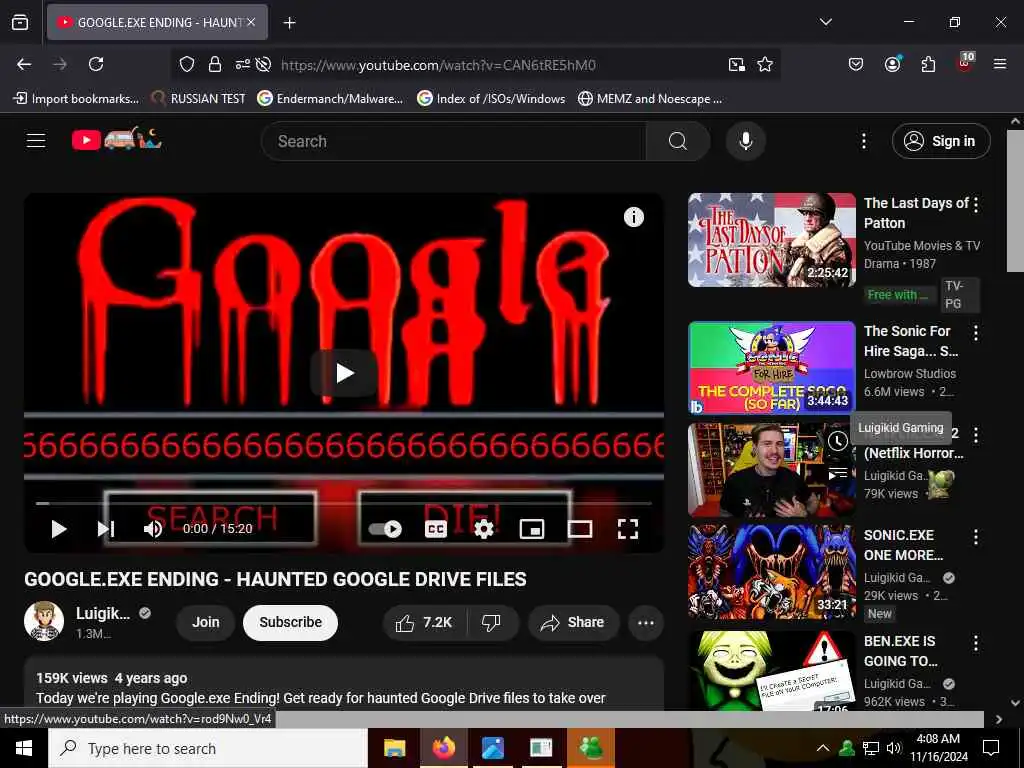Image resolution: width=1024 pixels, height=768 pixels.
Task: Focus the YouTube Search field
Action: tap(453, 141)
